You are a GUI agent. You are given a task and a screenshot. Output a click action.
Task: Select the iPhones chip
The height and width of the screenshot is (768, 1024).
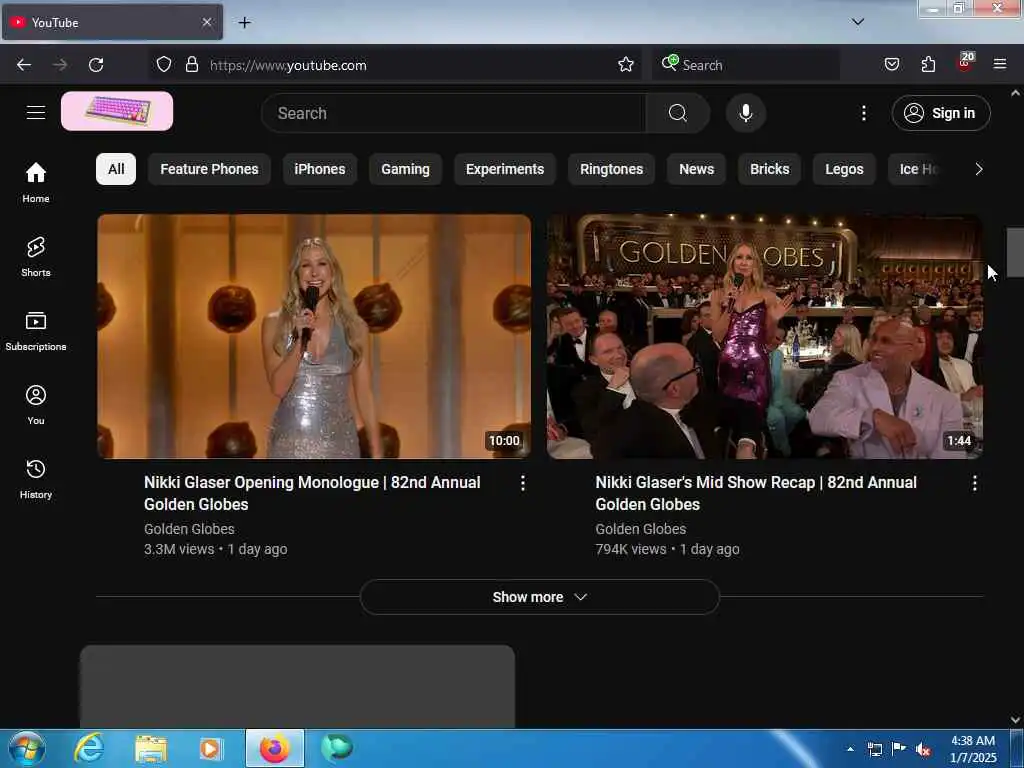tap(319, 169)
